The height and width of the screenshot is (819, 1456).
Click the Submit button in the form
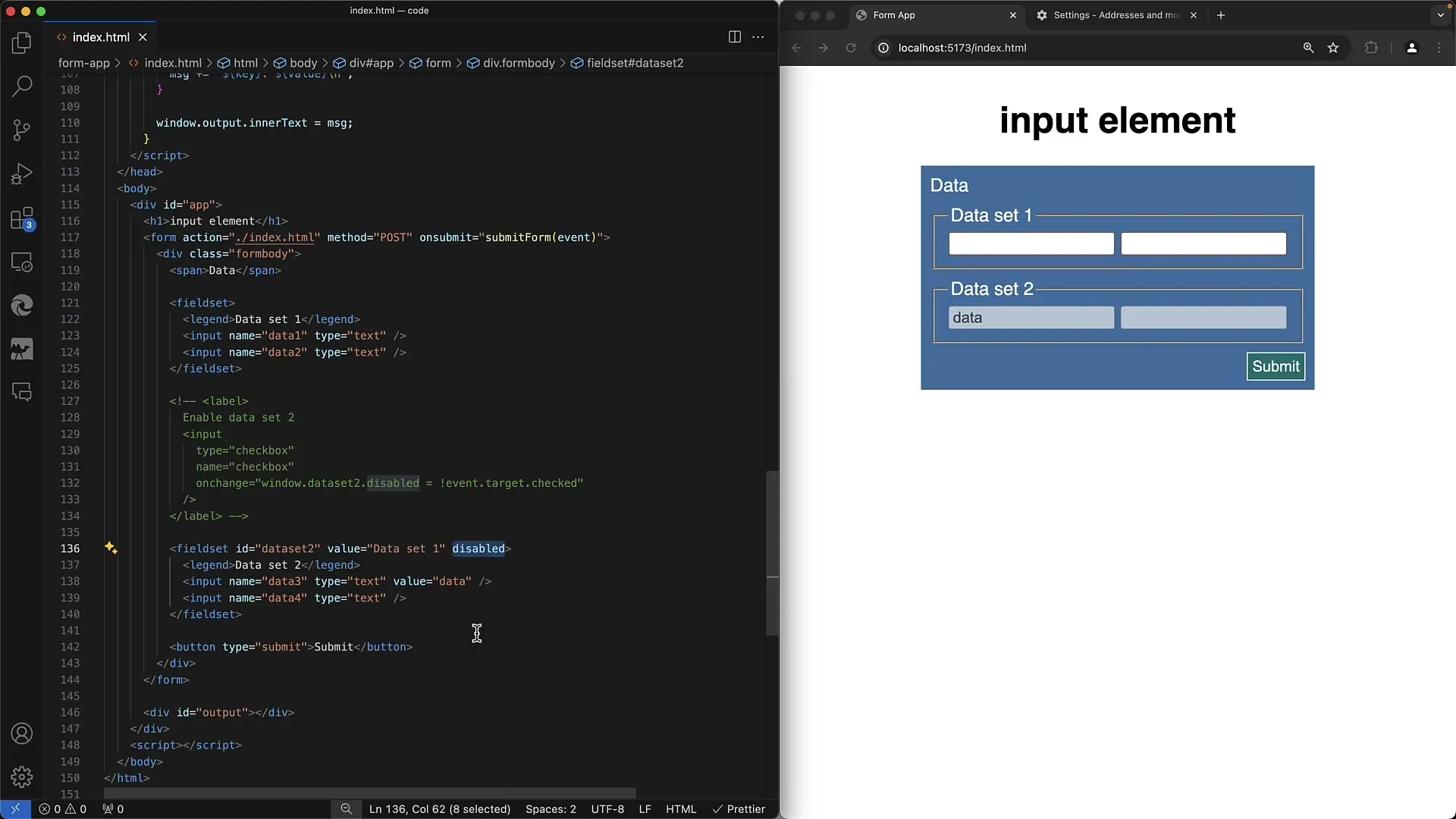[1277, 366]
